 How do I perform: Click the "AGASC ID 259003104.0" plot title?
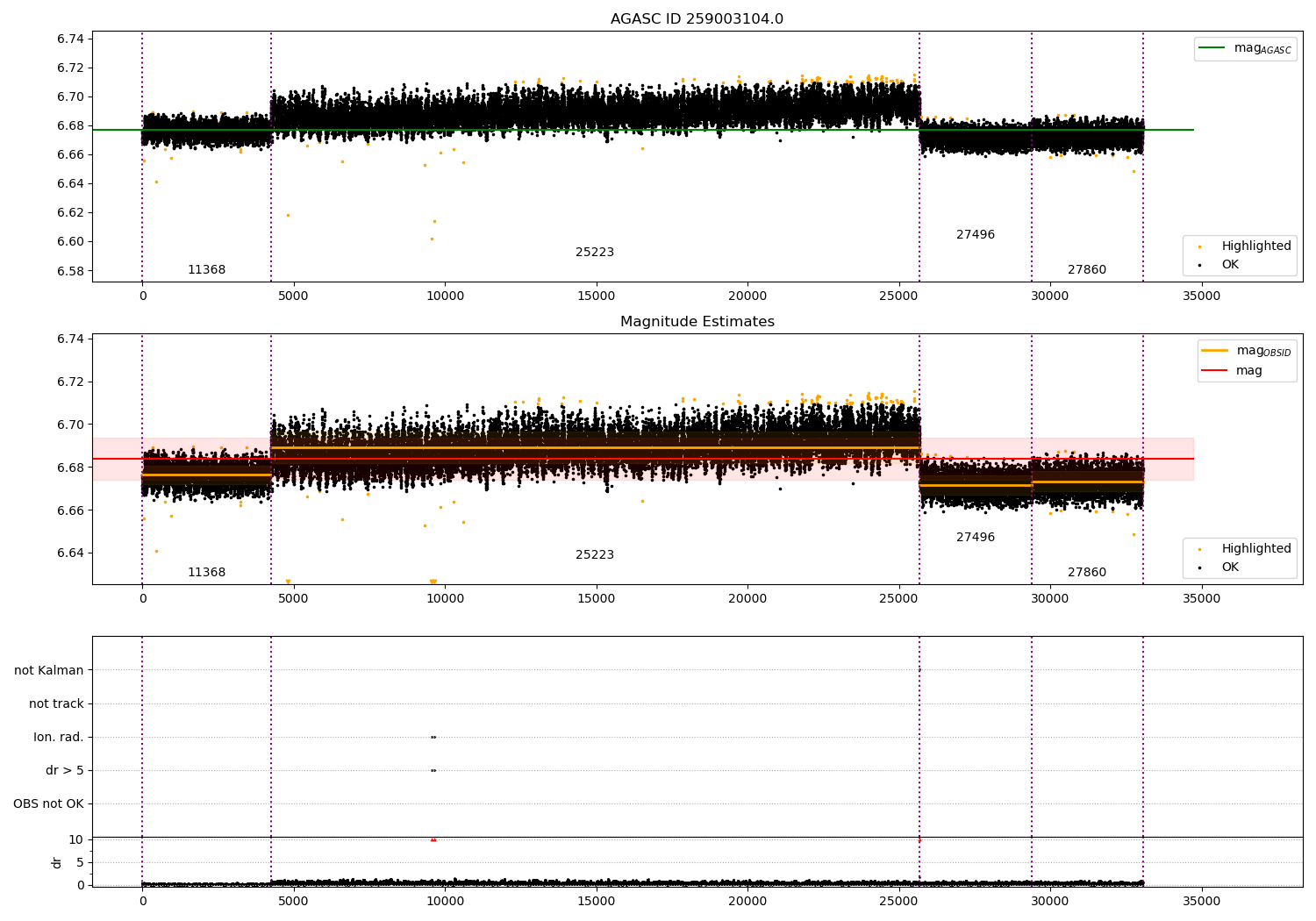point(697,19)
